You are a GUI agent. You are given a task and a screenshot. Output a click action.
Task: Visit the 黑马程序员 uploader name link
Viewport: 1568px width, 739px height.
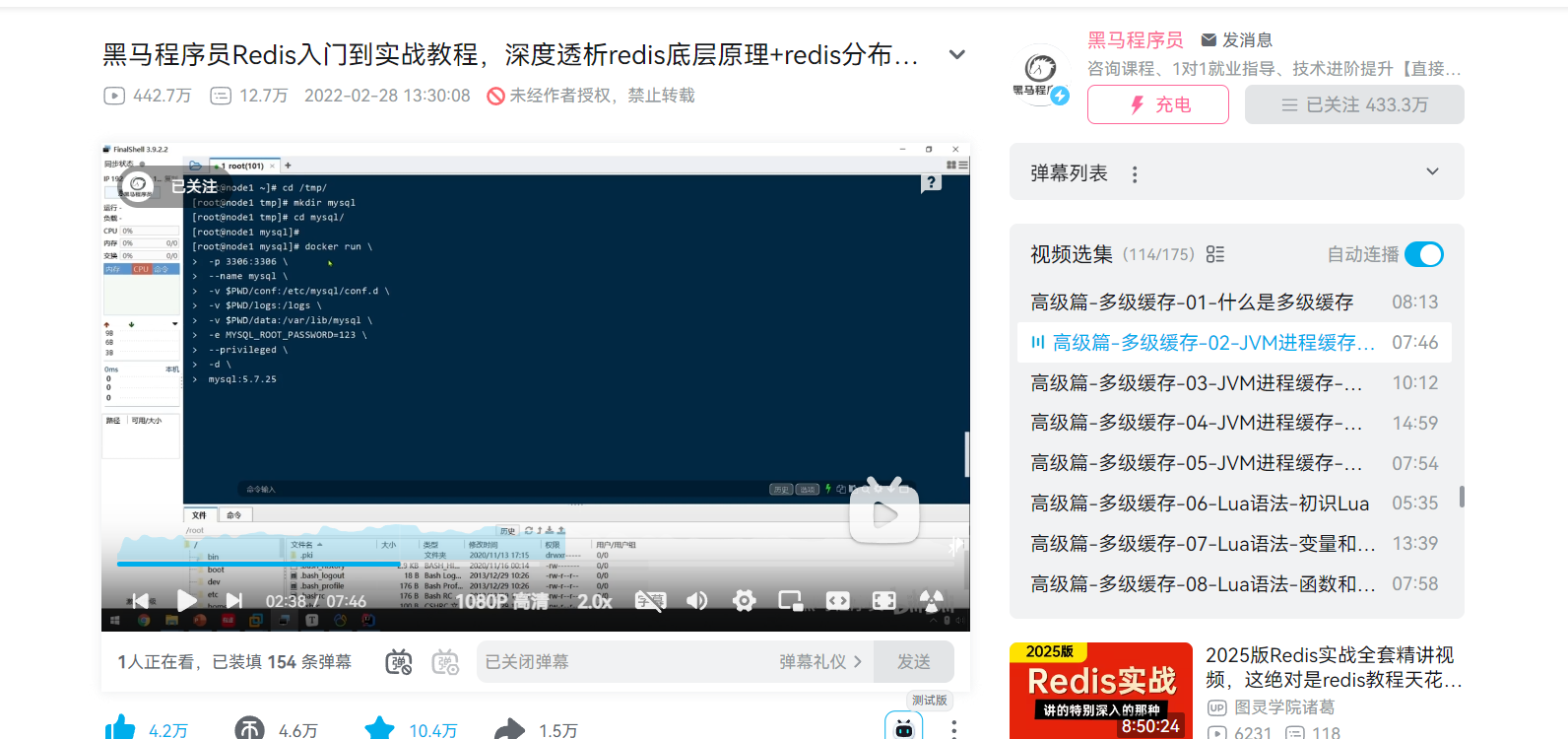(x=1136, y=39)
